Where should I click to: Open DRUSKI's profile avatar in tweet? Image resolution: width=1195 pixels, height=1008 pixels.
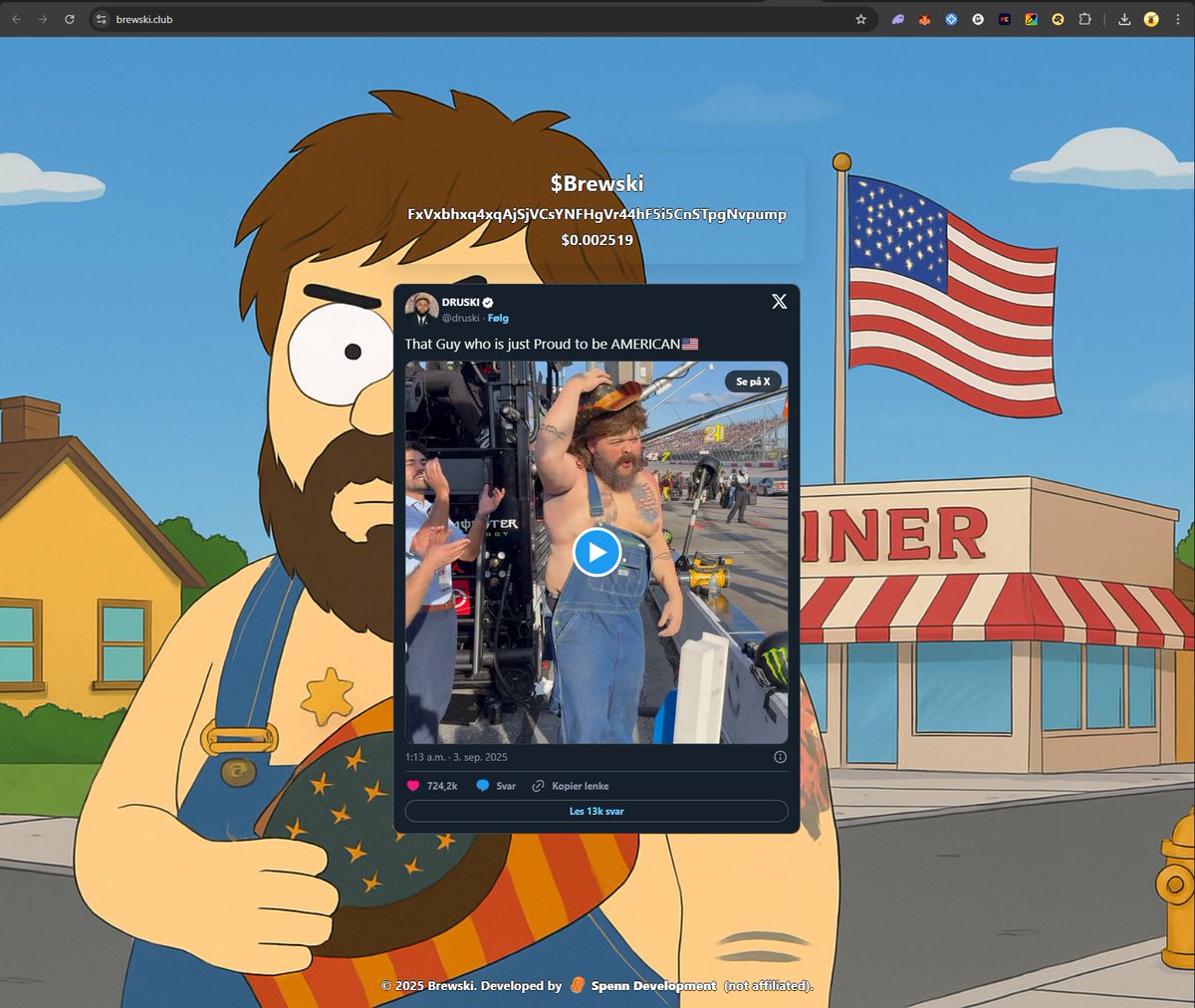421,309
